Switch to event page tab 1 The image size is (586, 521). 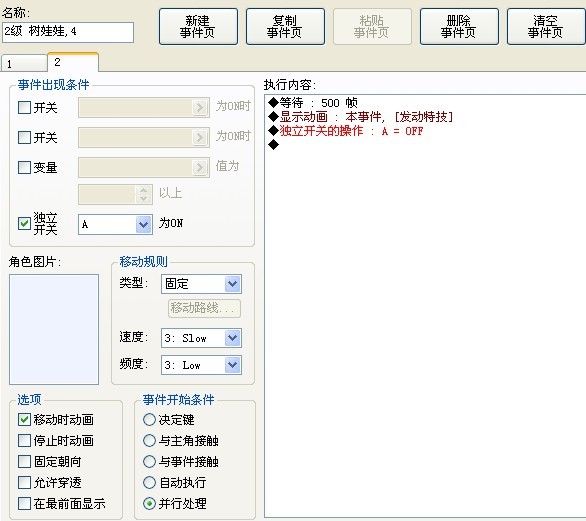tap(24, 63)
